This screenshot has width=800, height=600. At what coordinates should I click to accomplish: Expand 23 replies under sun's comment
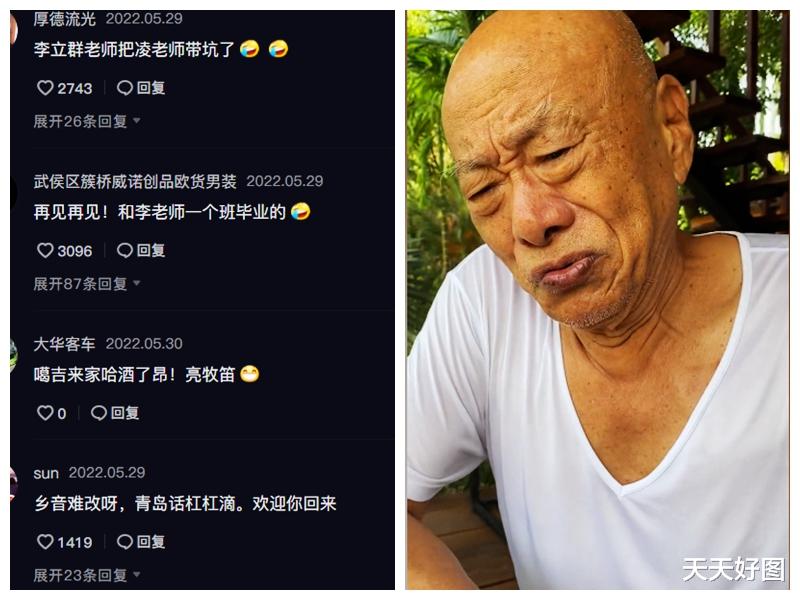[87, 576]
